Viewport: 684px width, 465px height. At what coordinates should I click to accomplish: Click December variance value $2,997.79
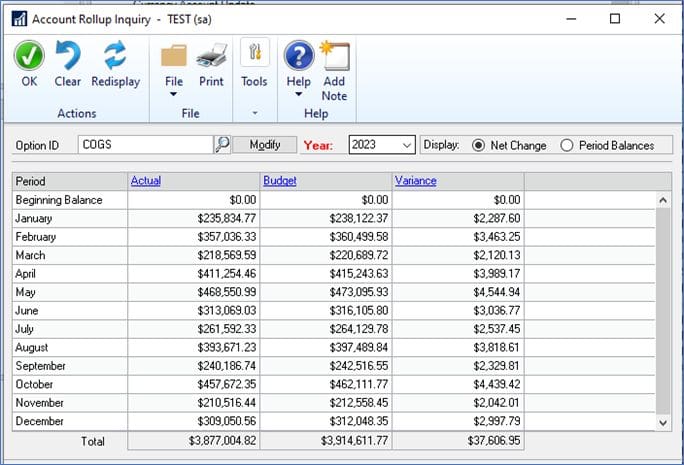(497, 421)
